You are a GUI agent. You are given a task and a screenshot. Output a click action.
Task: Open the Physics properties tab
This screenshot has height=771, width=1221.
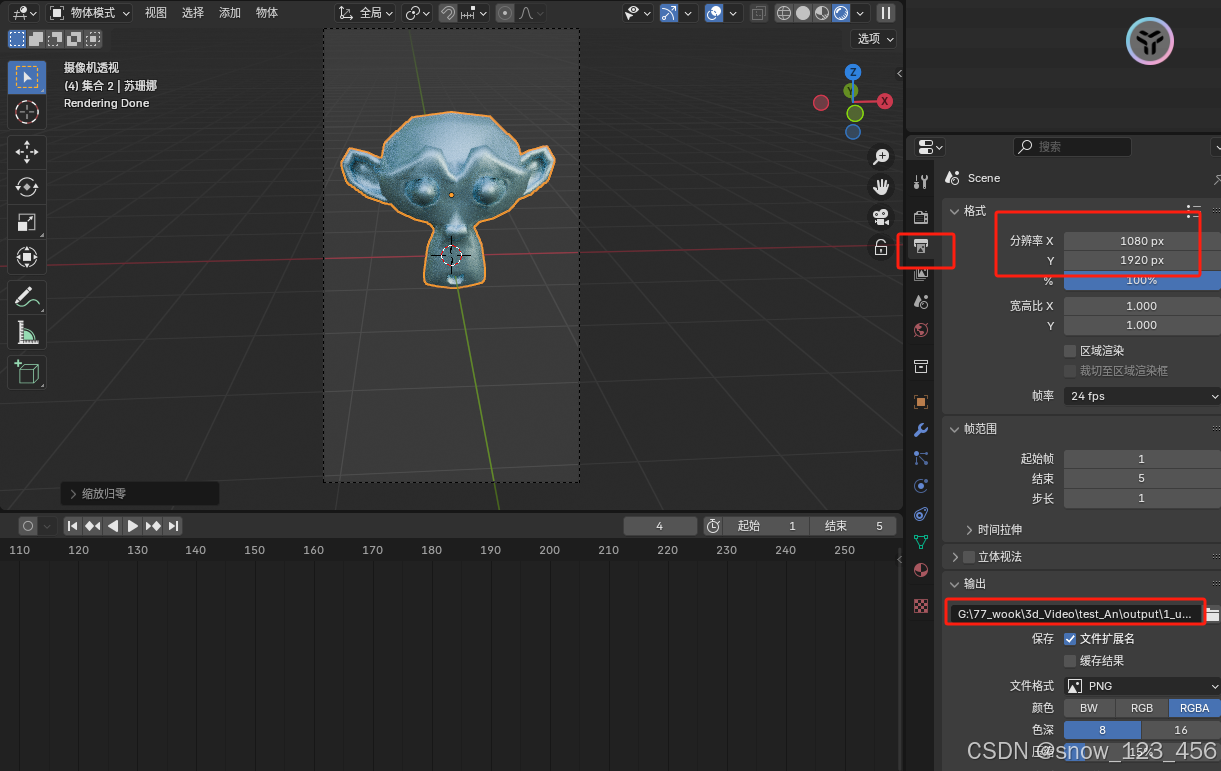tap(921, 486)
